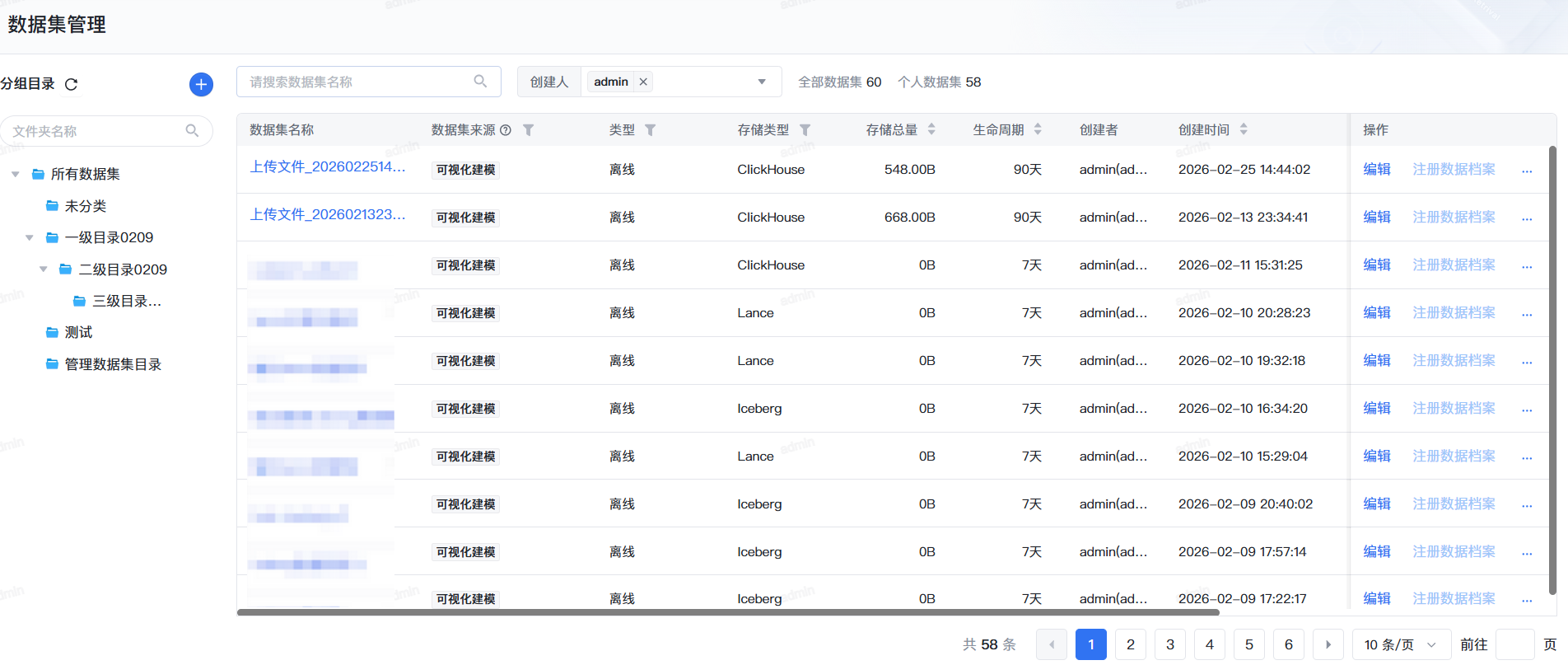
Task: Sort the table by 创建时间
Action: point(1243,129)
